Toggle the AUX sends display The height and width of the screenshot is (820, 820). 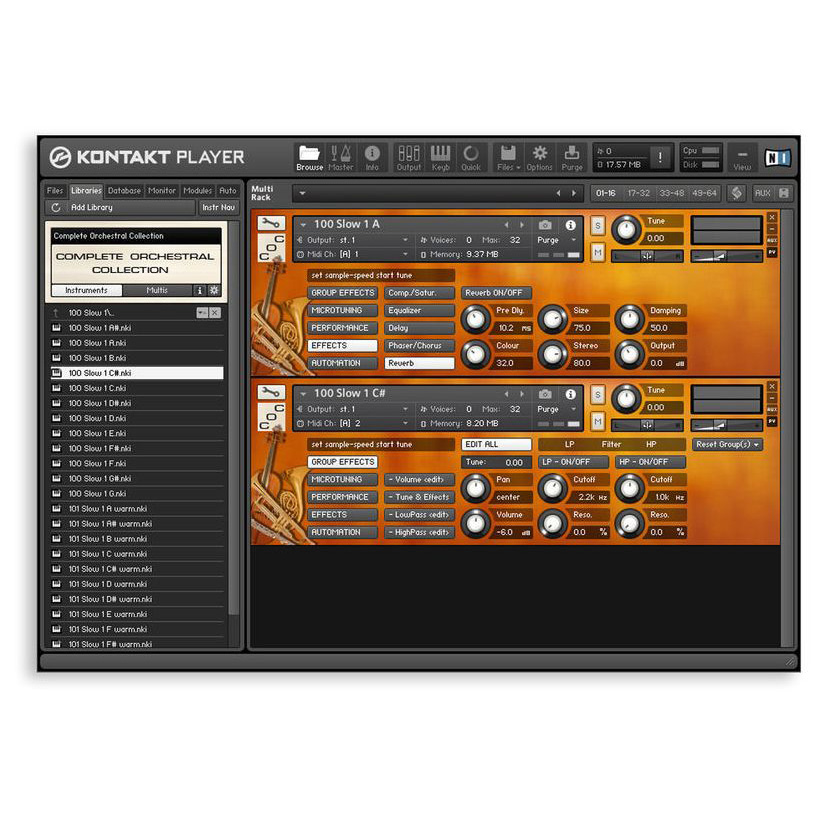762,193
